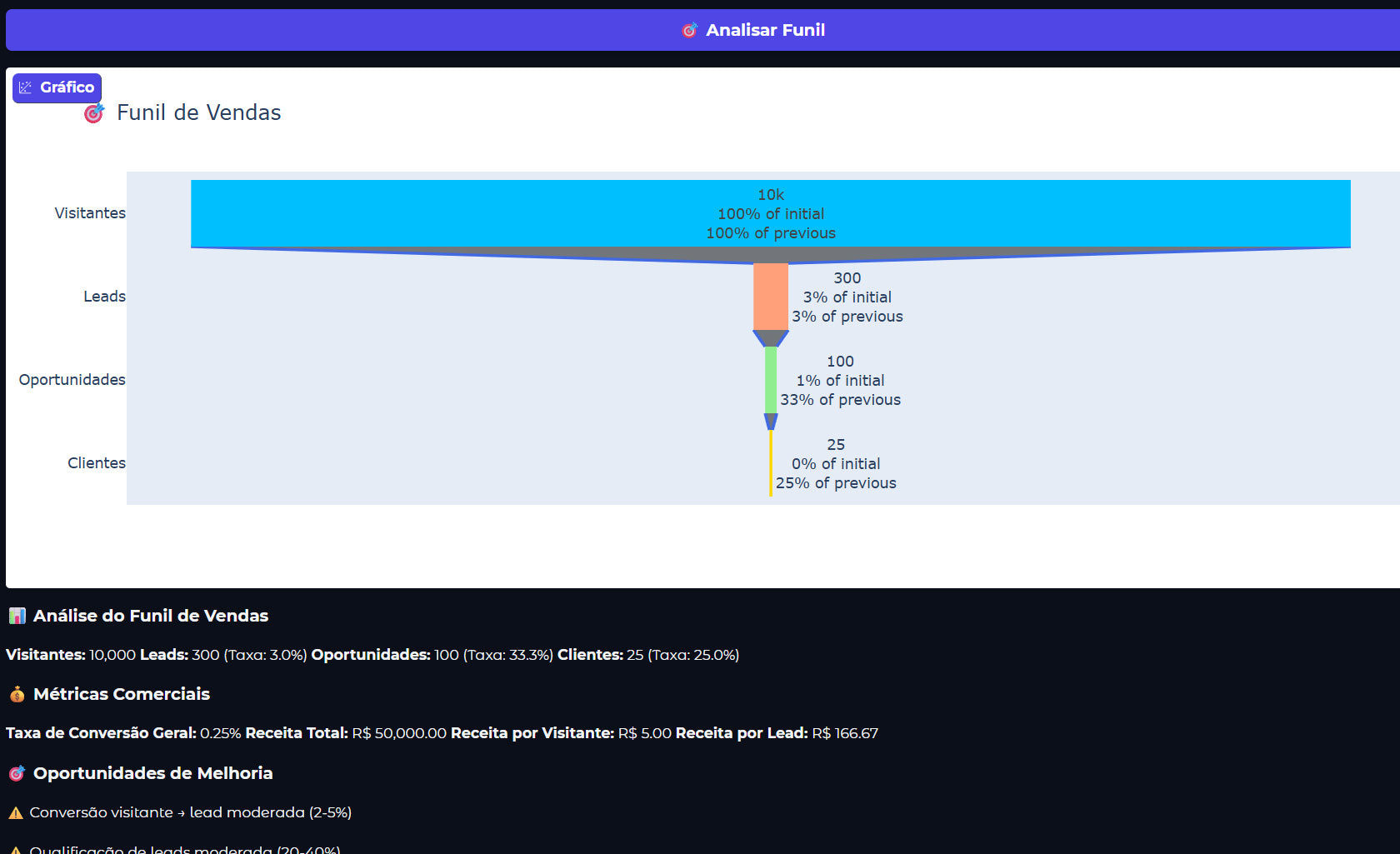Click the target emoji beside Funil de Vendas
This screenshot has width=1400, height=854.
[x=94, y=112]
